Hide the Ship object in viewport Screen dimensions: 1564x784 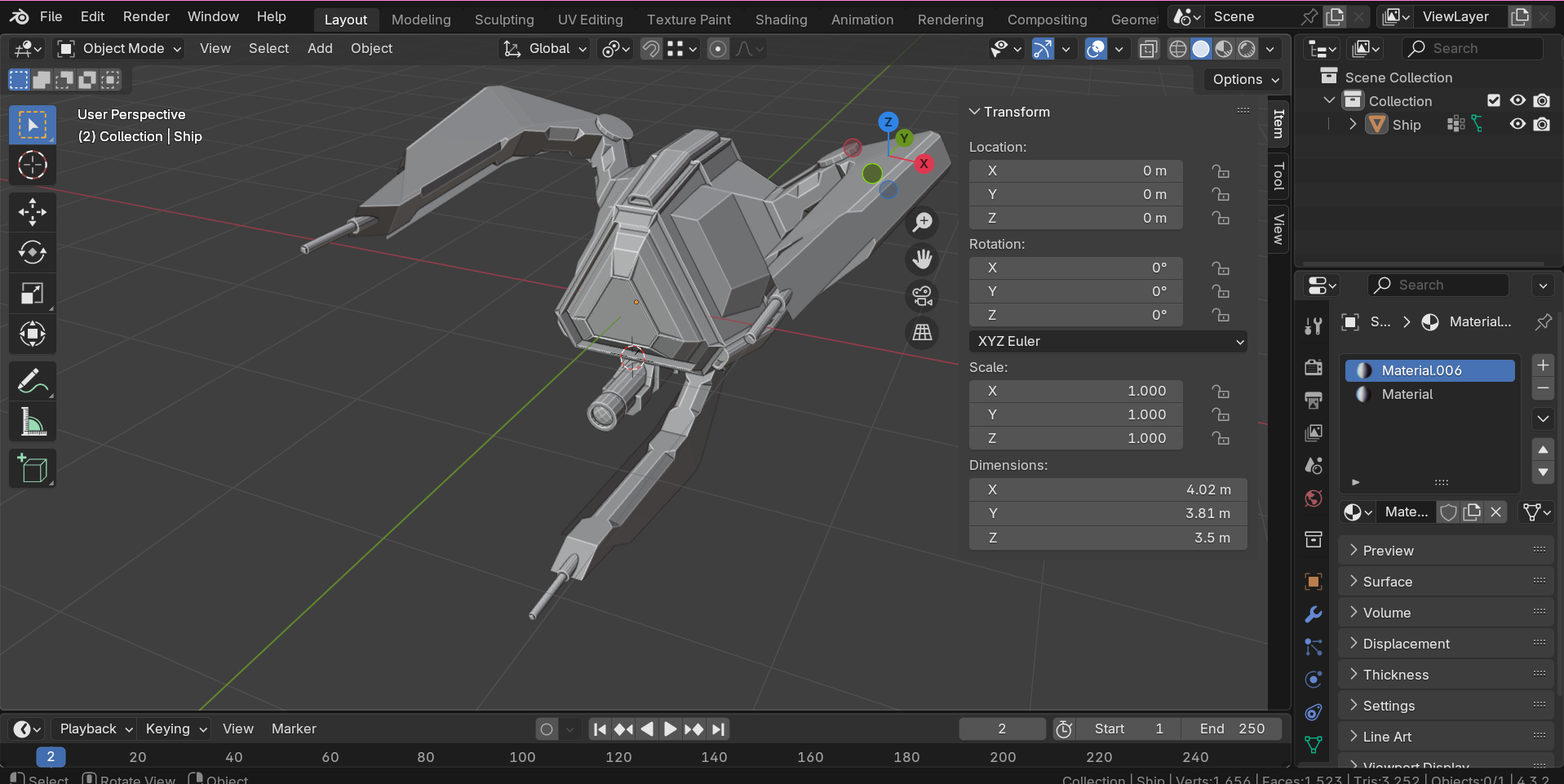[x=1517, y=125]
